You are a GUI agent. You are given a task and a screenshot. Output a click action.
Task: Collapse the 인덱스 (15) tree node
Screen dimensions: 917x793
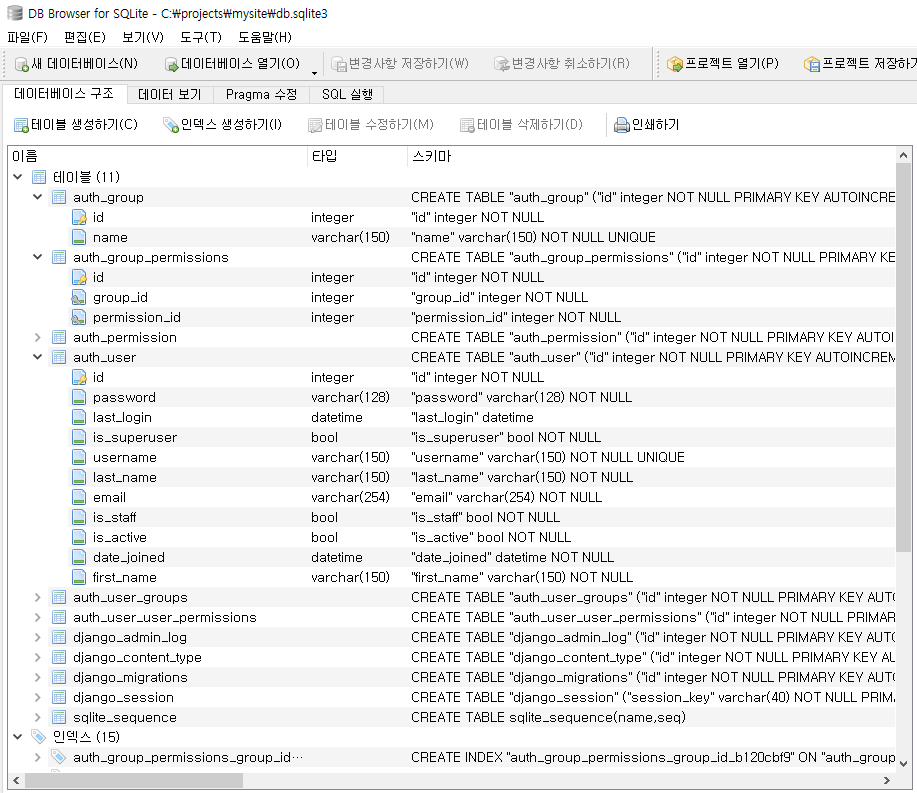pos(18,737)
